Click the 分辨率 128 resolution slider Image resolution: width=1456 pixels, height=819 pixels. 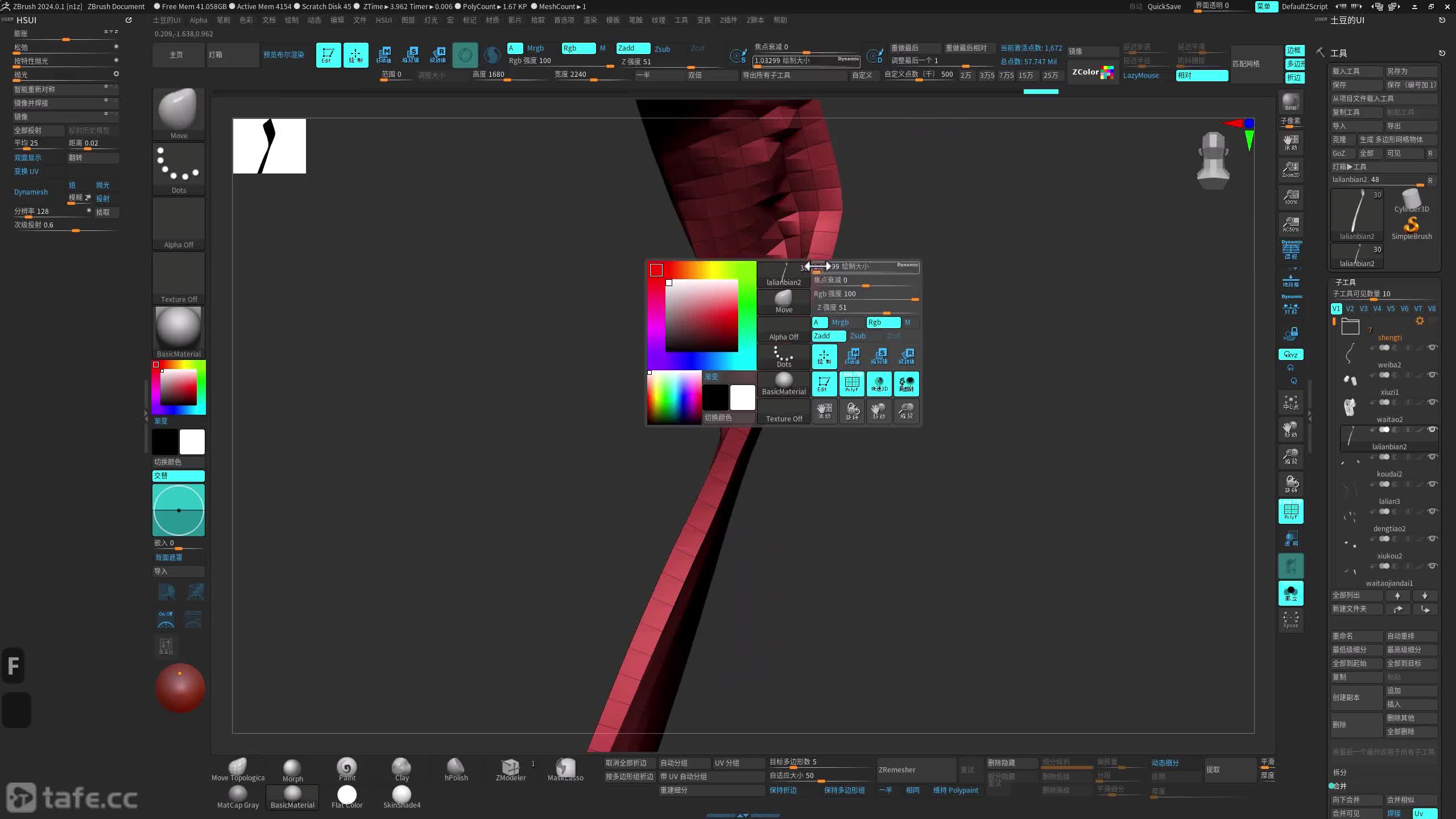click(52, 212)
